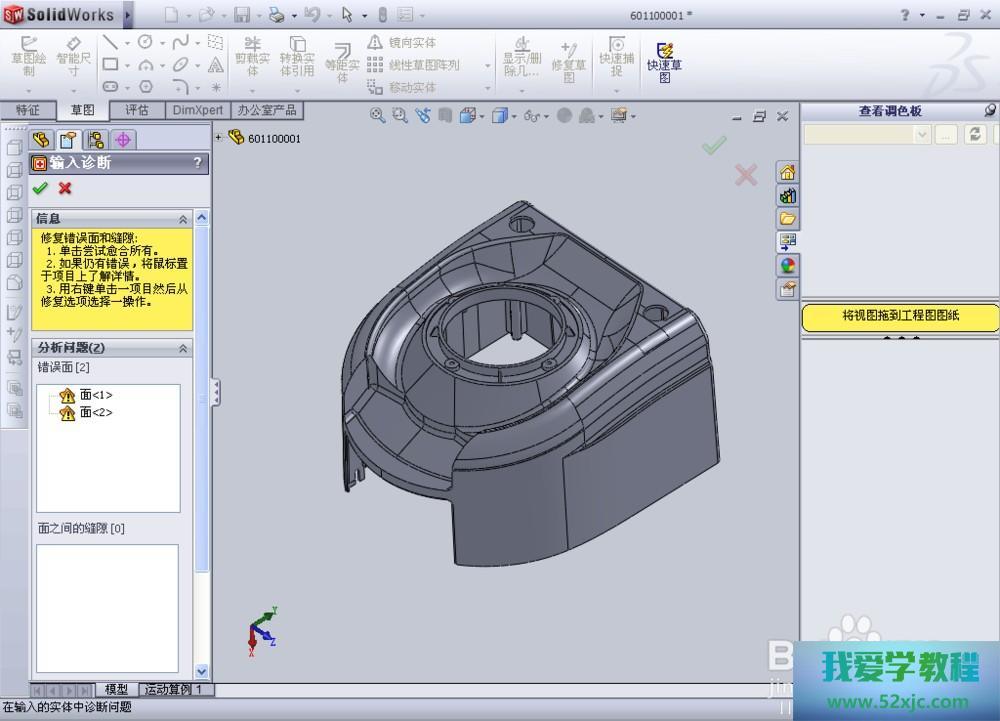Switch to the 评估 ribbon tab
The width and height of the screenshot is (1000, 721).
(x=137, y=110)
